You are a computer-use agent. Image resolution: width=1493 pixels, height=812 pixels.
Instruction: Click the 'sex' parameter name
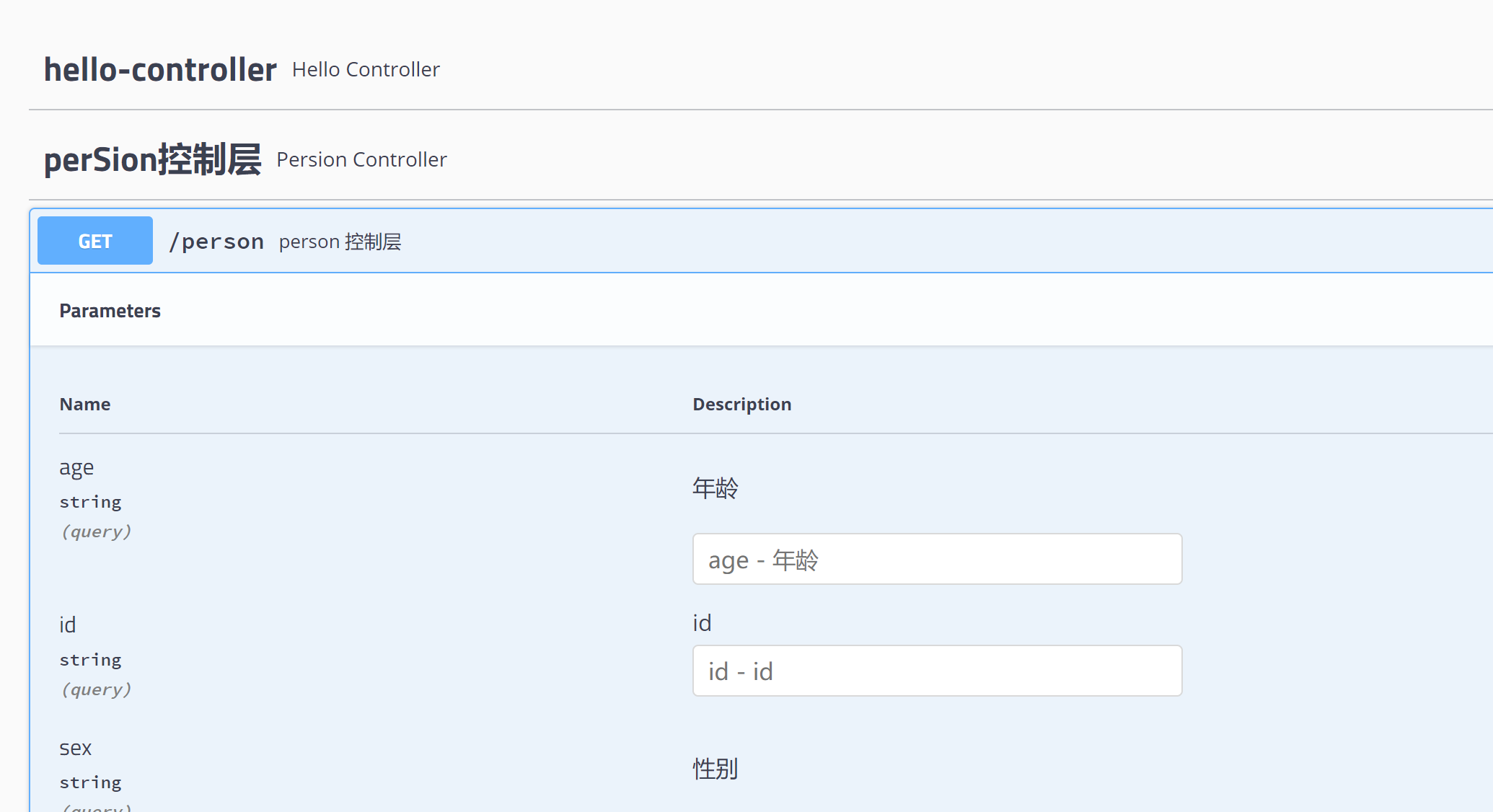click(75, 748)
